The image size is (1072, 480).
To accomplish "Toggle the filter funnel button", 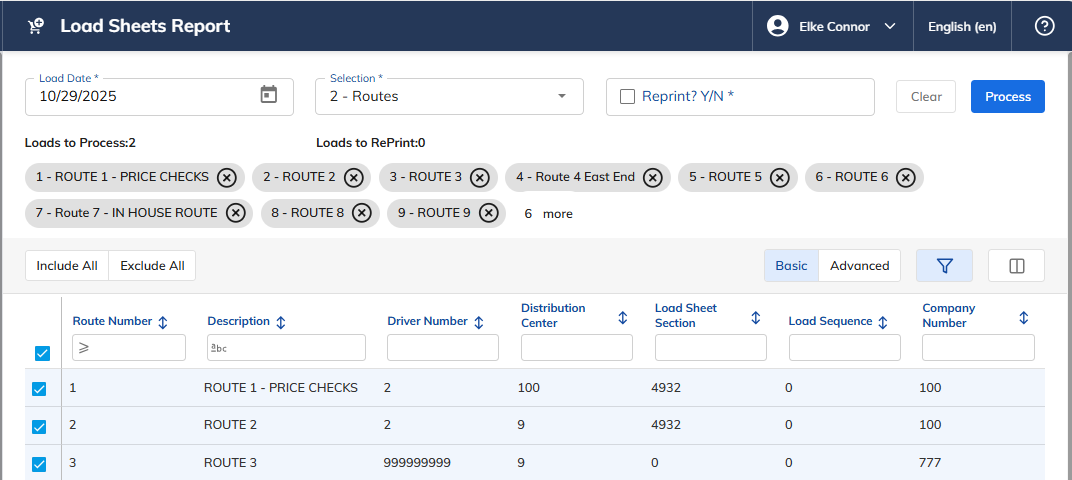I will click(x=944, y=265).
